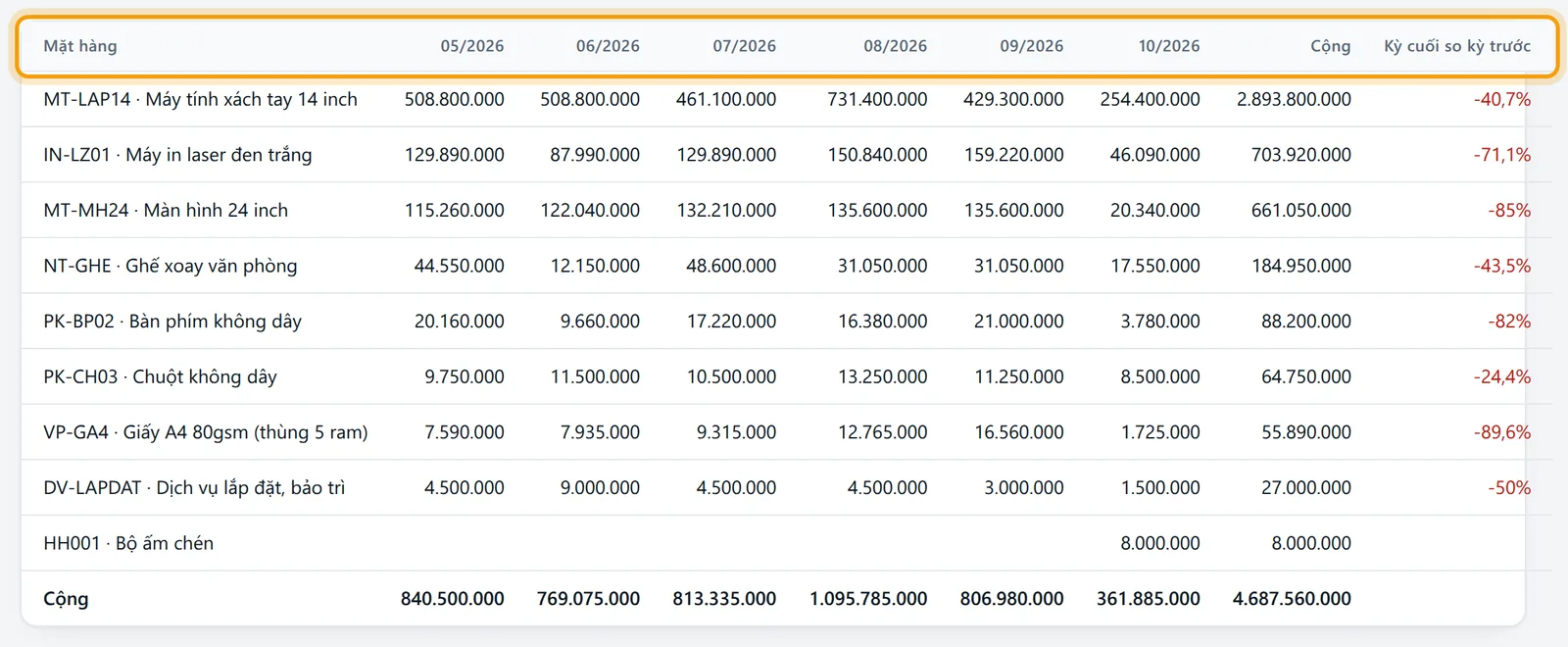Viewport: 1568px width, 647px height.
Task: Select the 05/2026 column header
Action: 472,46
